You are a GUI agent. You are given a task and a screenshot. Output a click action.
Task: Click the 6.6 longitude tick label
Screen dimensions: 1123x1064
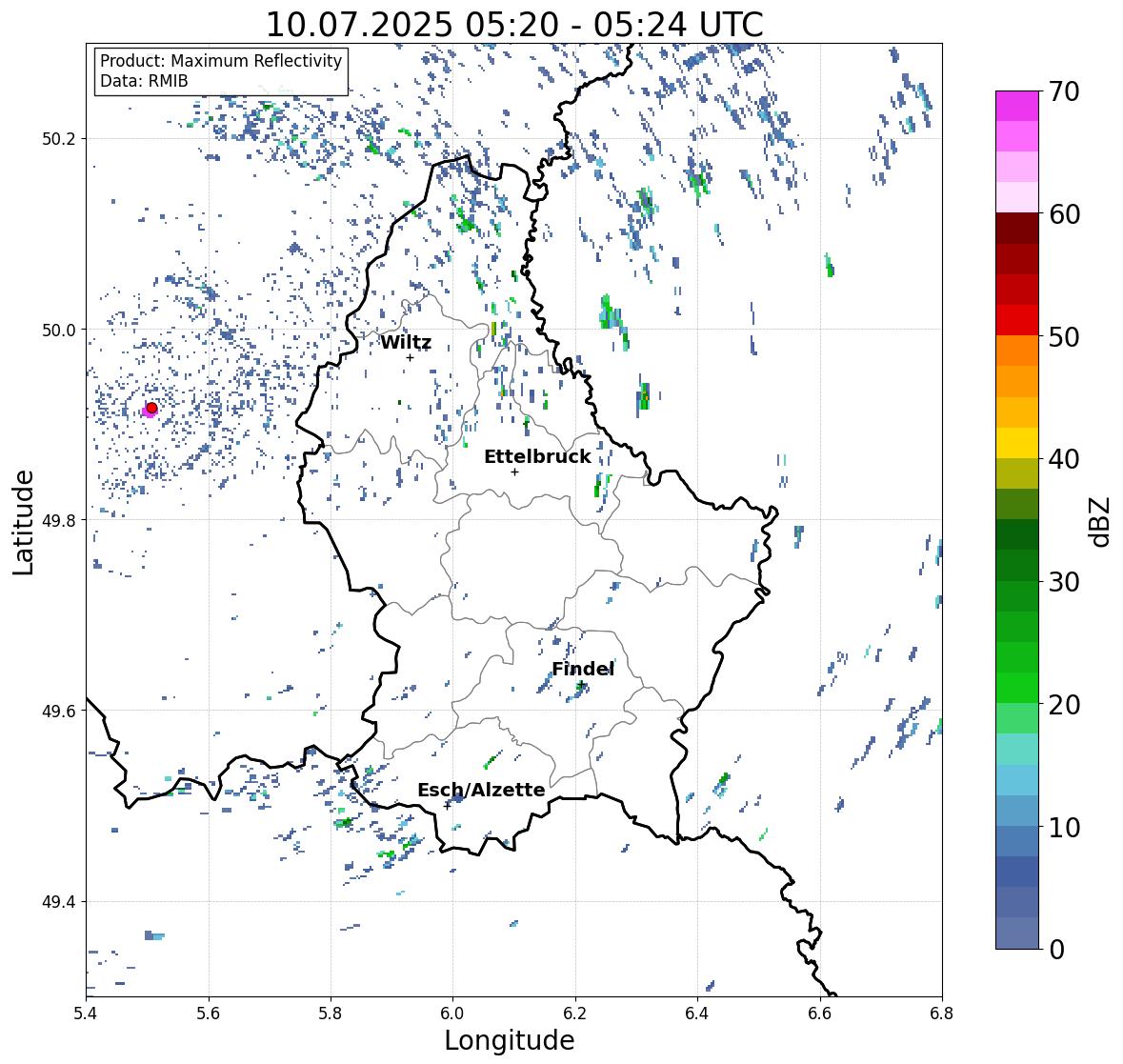tap(820, 1014)
